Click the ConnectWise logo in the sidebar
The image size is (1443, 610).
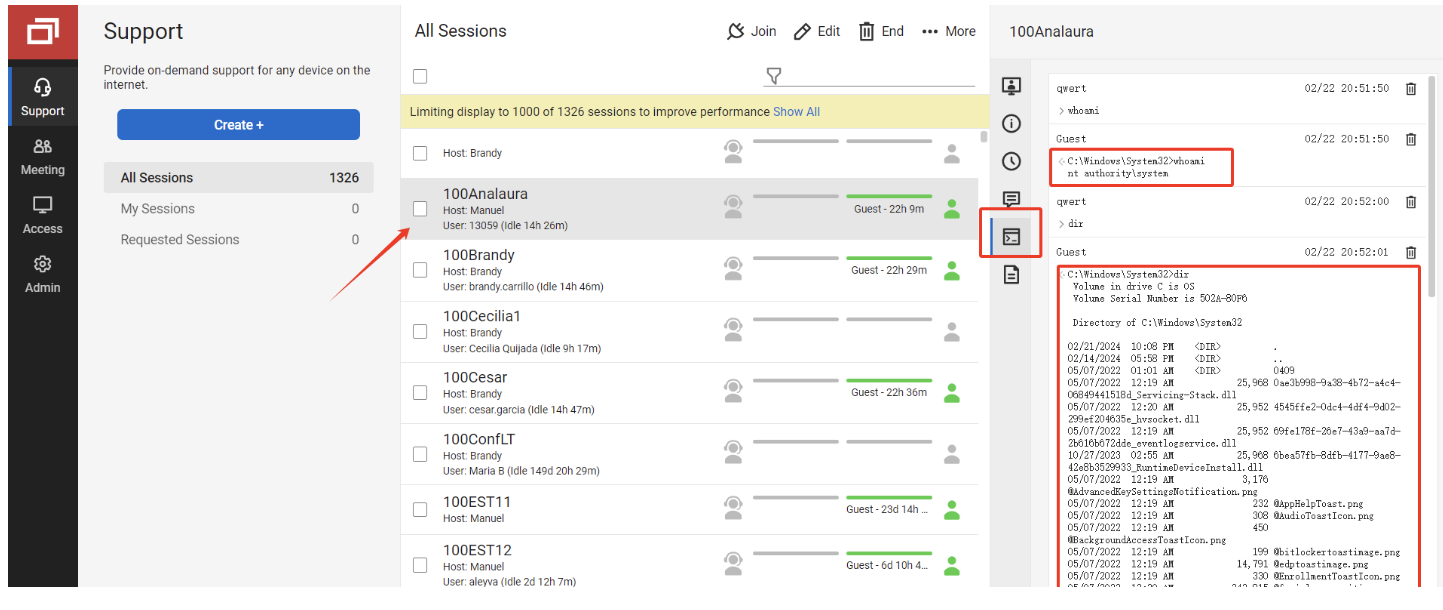pos(43,33)
